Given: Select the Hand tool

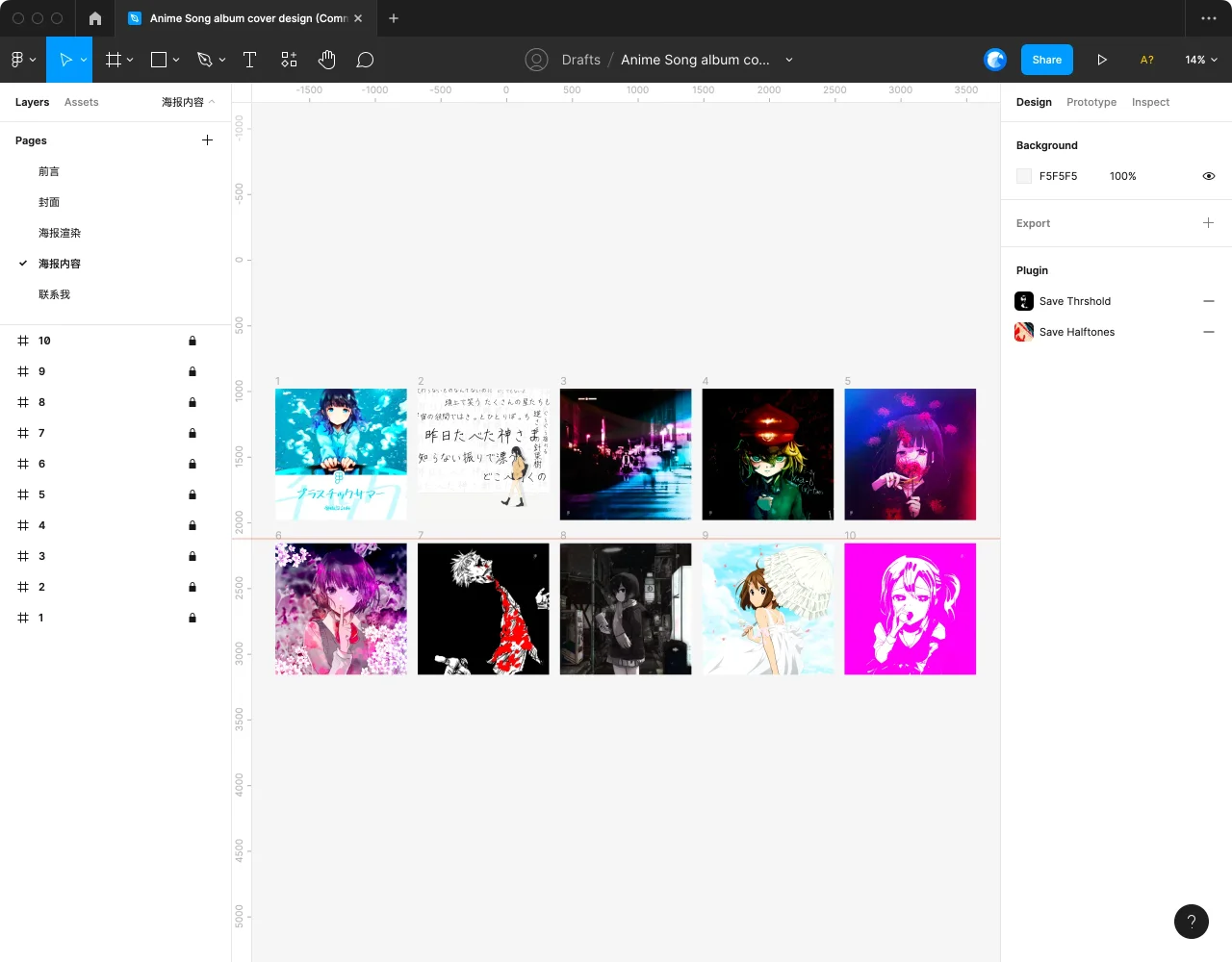Looking at the screenshot, I should coord(327,60).
